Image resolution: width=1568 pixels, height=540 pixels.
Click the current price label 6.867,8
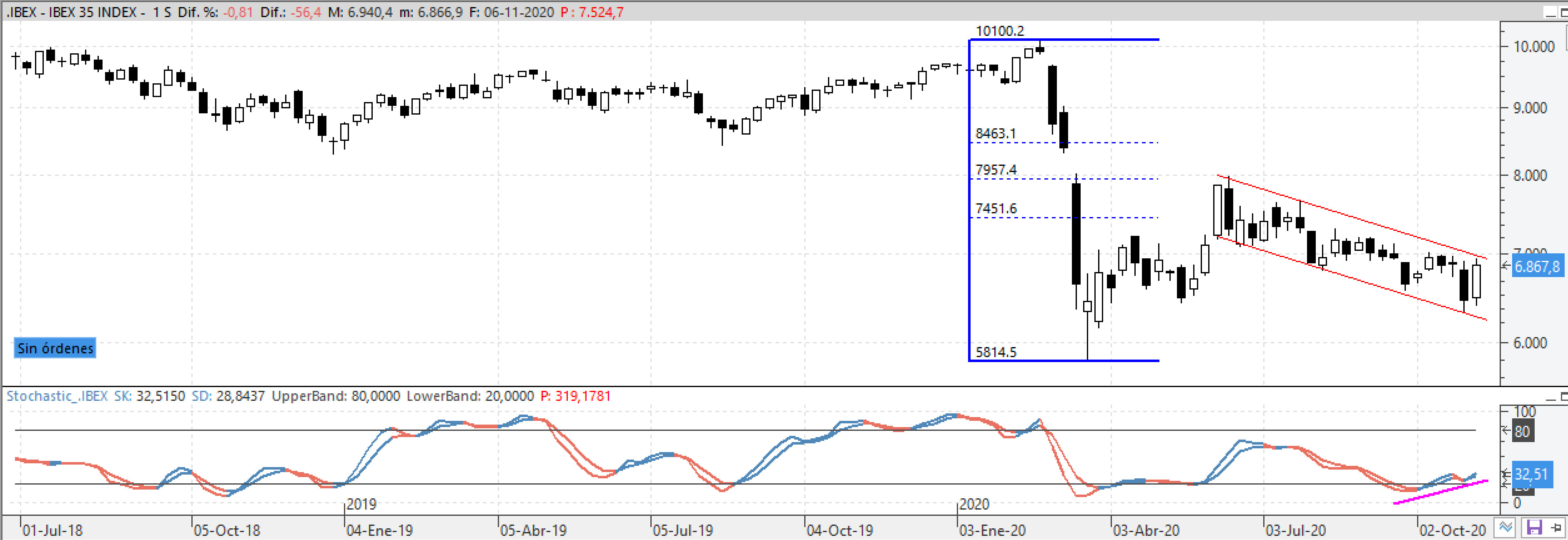tap(1537, 266)
